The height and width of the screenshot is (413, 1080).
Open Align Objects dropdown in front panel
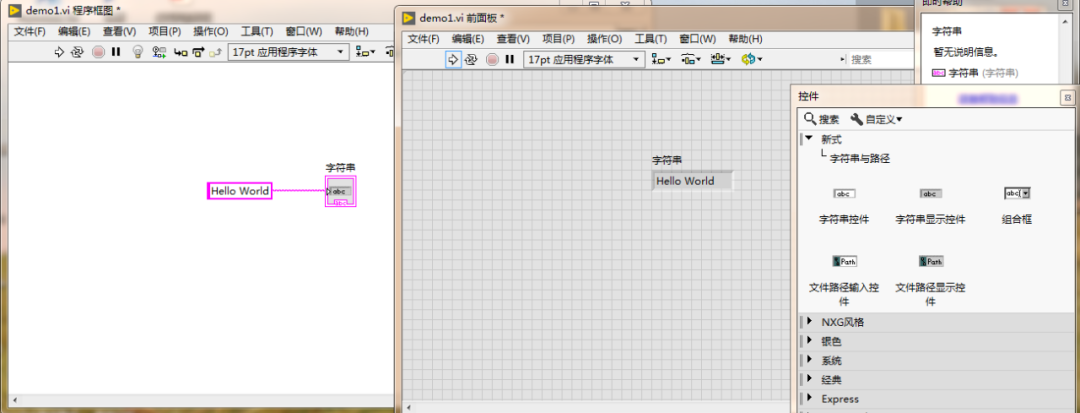click(661, 59)
